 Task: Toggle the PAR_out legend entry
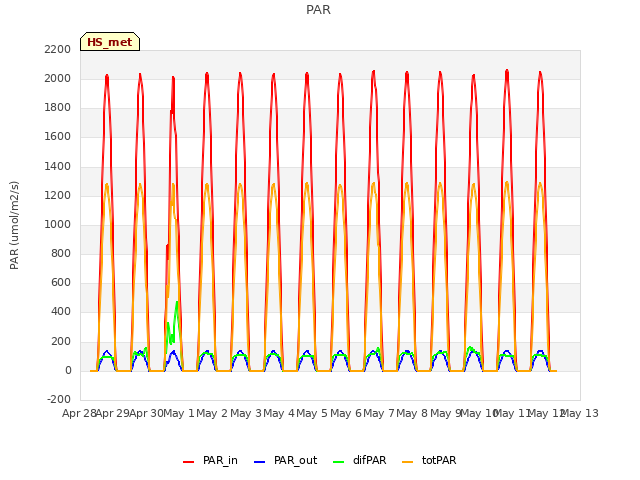pos(285,460)
